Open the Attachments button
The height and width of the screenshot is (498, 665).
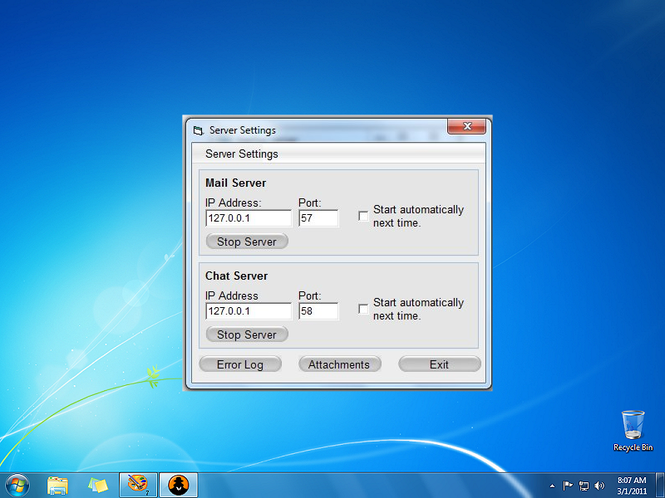(x=339, y=364)
